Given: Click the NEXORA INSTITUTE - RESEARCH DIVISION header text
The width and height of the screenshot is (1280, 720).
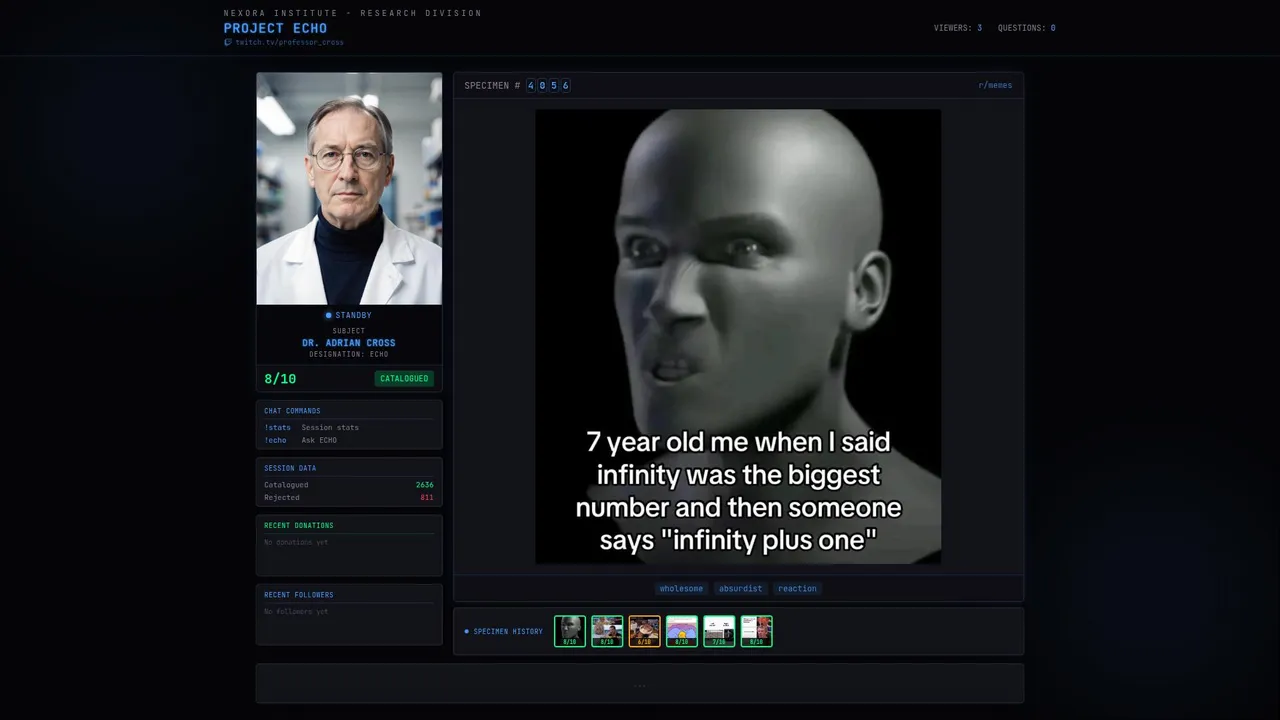Looking at the screenshot, I should 352,13.
